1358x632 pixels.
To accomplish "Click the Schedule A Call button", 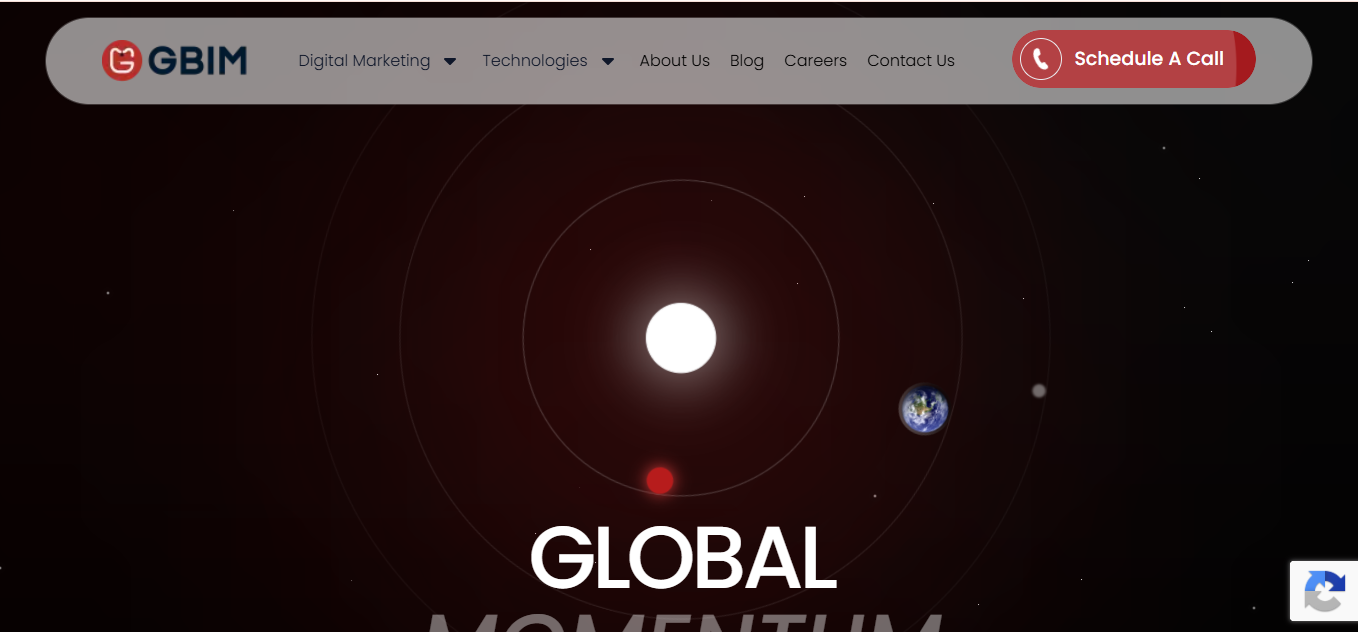I will [1133, 59].
